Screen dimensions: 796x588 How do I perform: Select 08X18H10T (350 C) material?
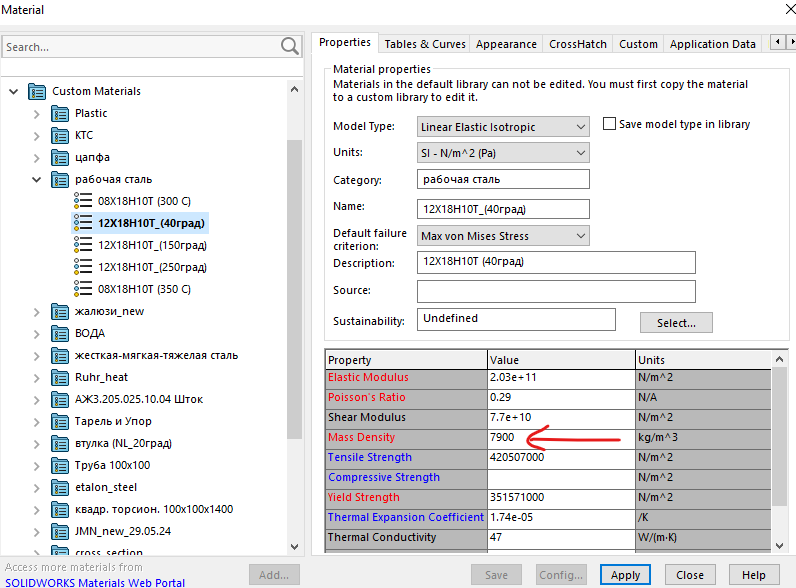tap(144, 289)
